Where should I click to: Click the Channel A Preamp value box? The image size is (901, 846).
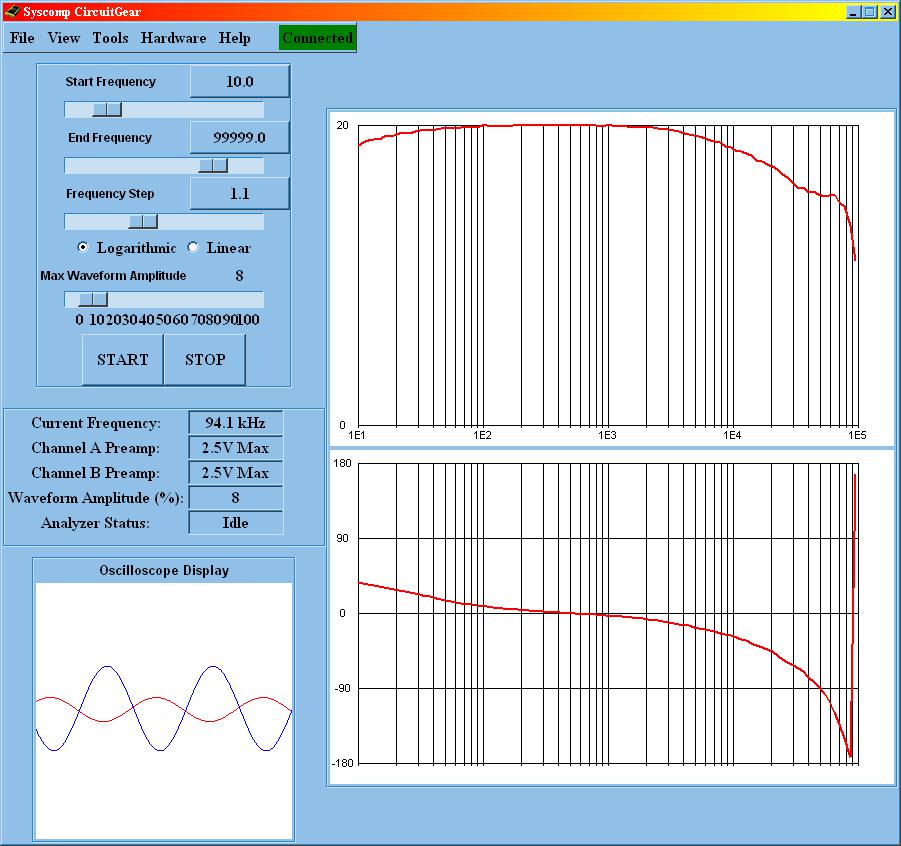[235, 448]
